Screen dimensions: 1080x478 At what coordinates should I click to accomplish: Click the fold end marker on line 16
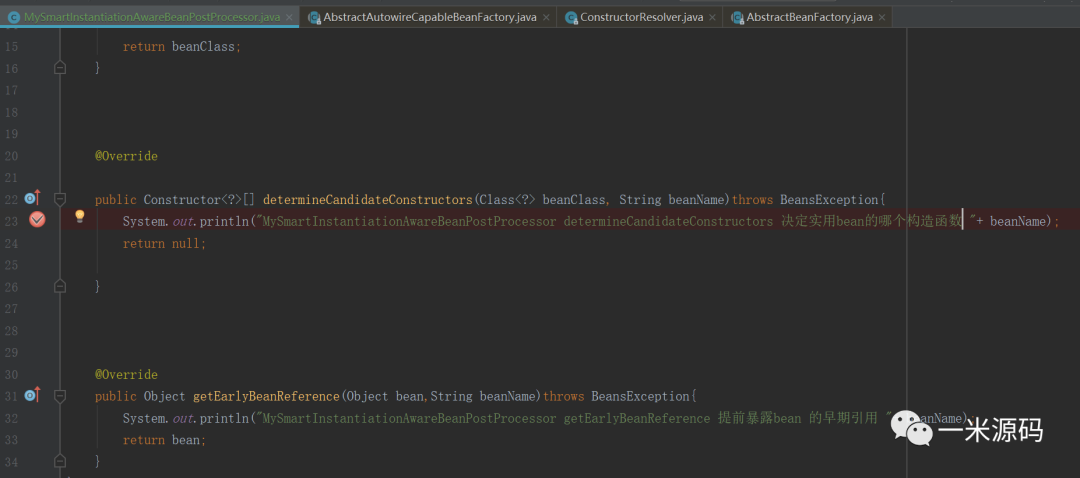(x=60, y=68)
